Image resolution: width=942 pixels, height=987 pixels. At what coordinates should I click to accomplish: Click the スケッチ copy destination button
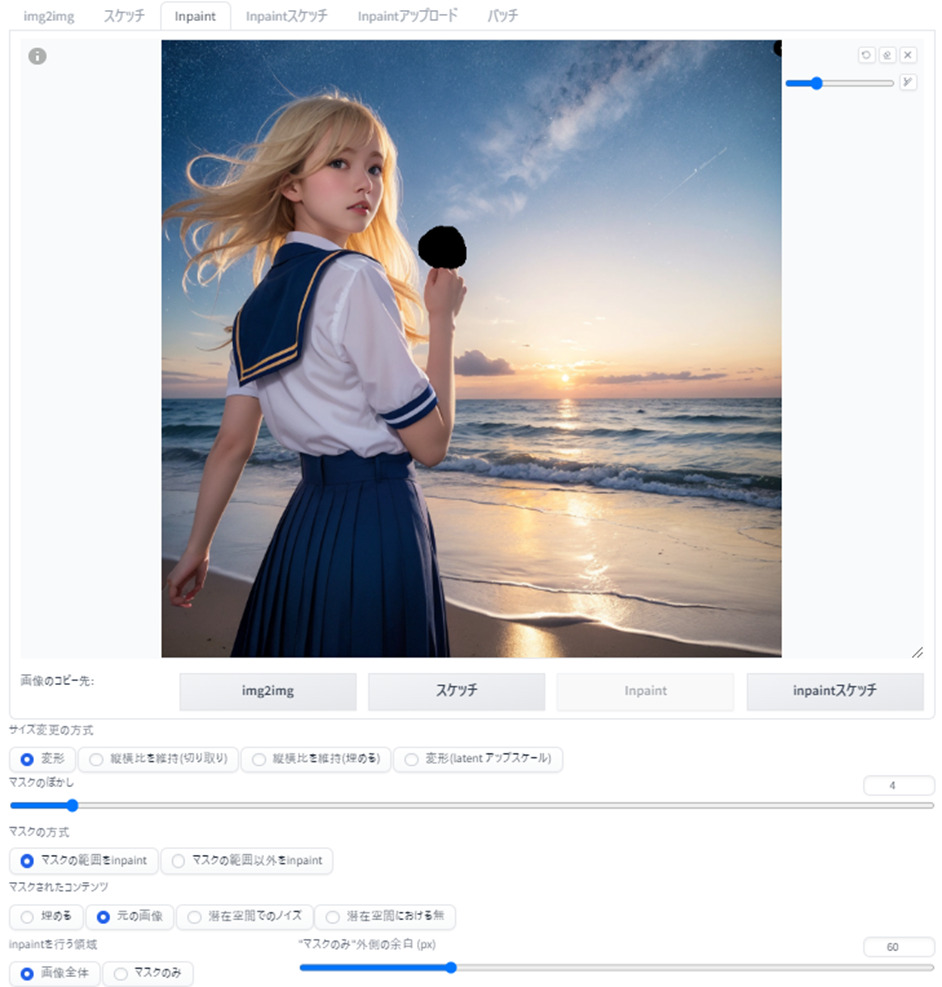click(457, 691)
